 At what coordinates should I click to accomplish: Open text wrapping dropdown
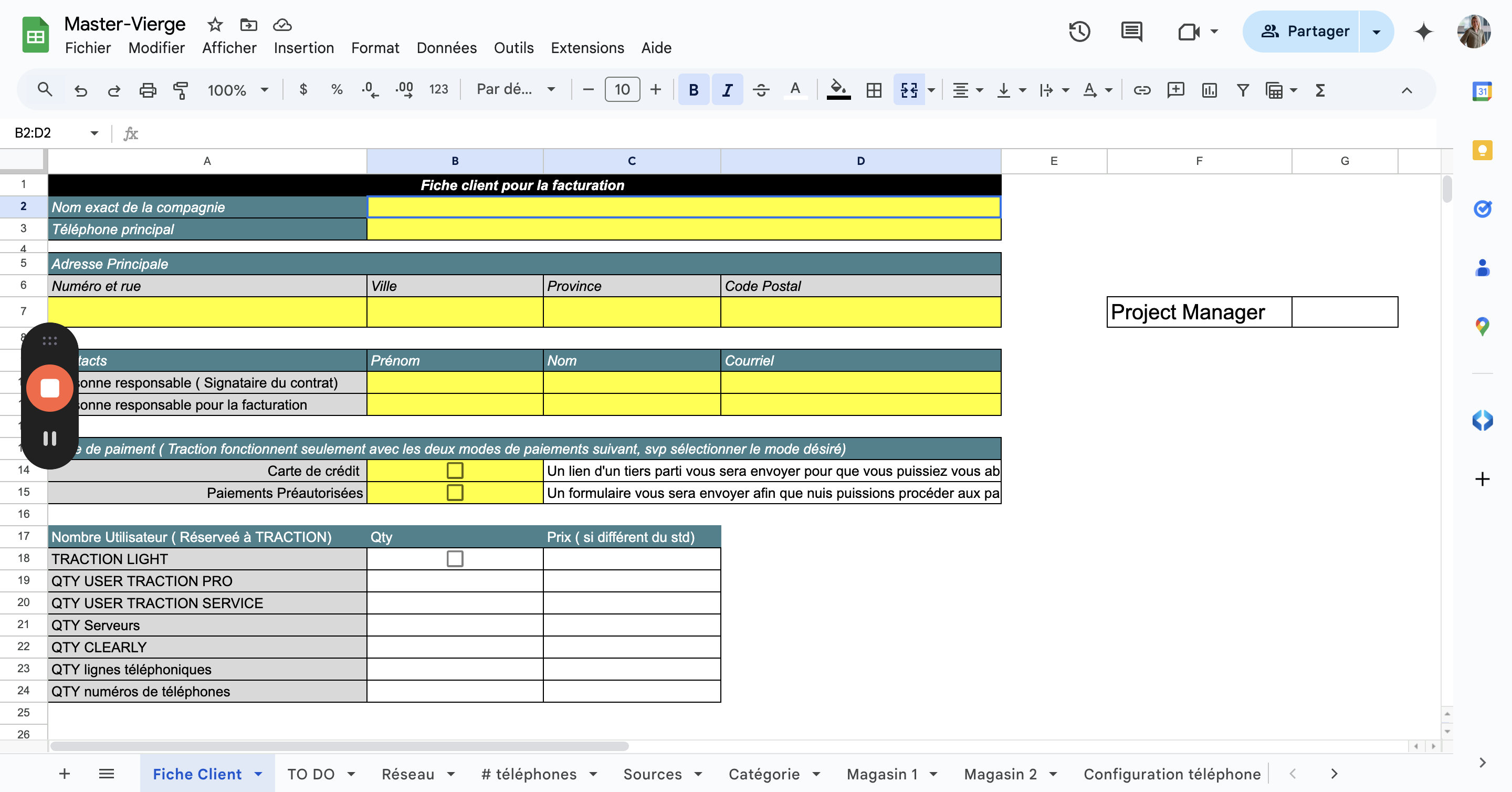pos(1054,90)
